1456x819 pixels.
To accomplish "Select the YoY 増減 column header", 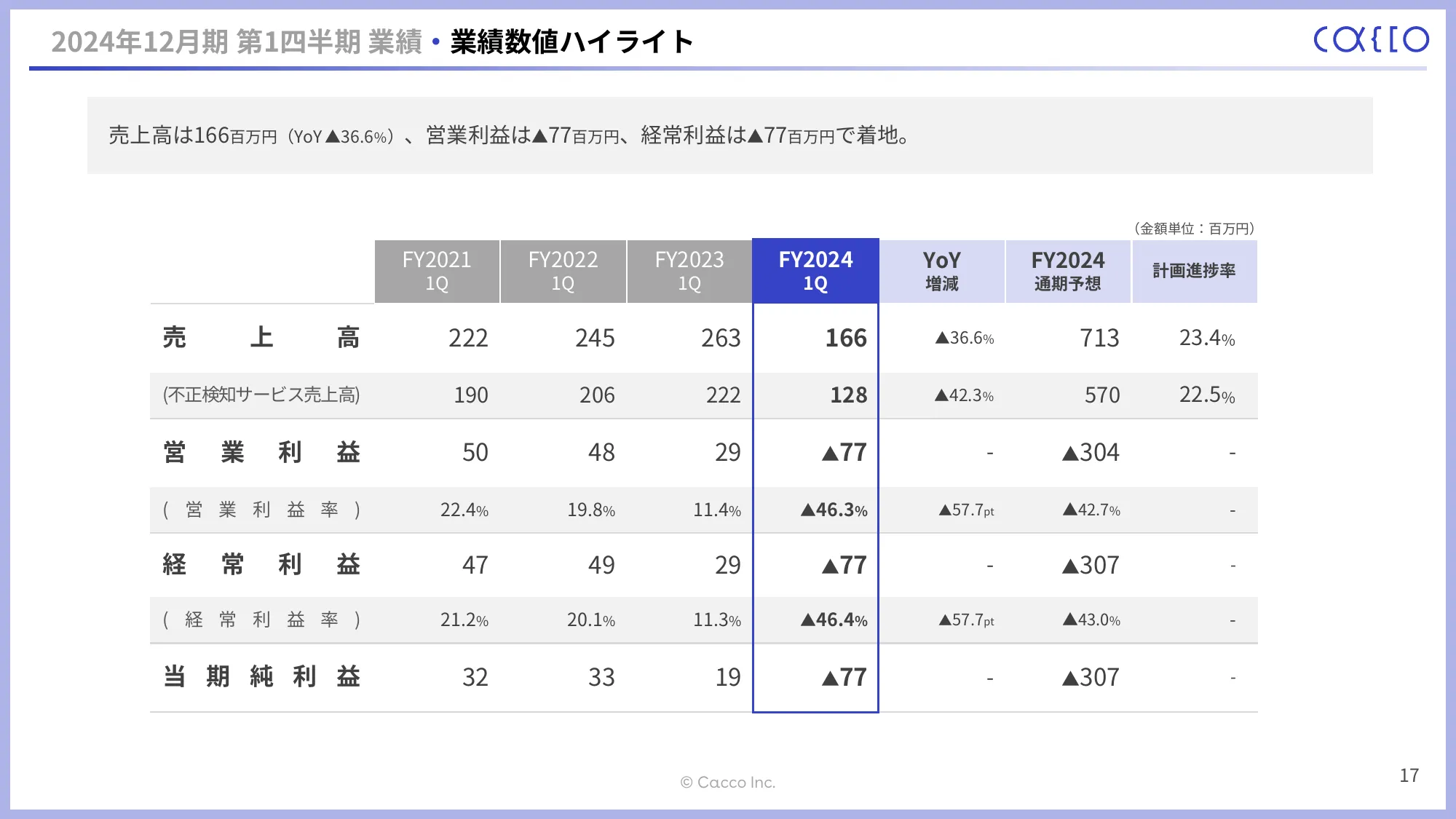I will 942,271.
